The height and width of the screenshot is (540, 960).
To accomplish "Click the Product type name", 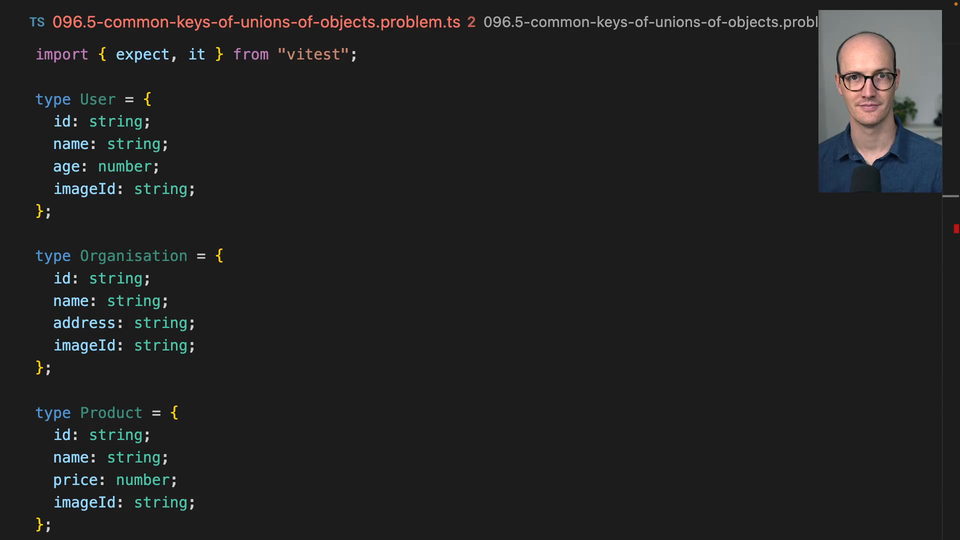I will (111, 413).
